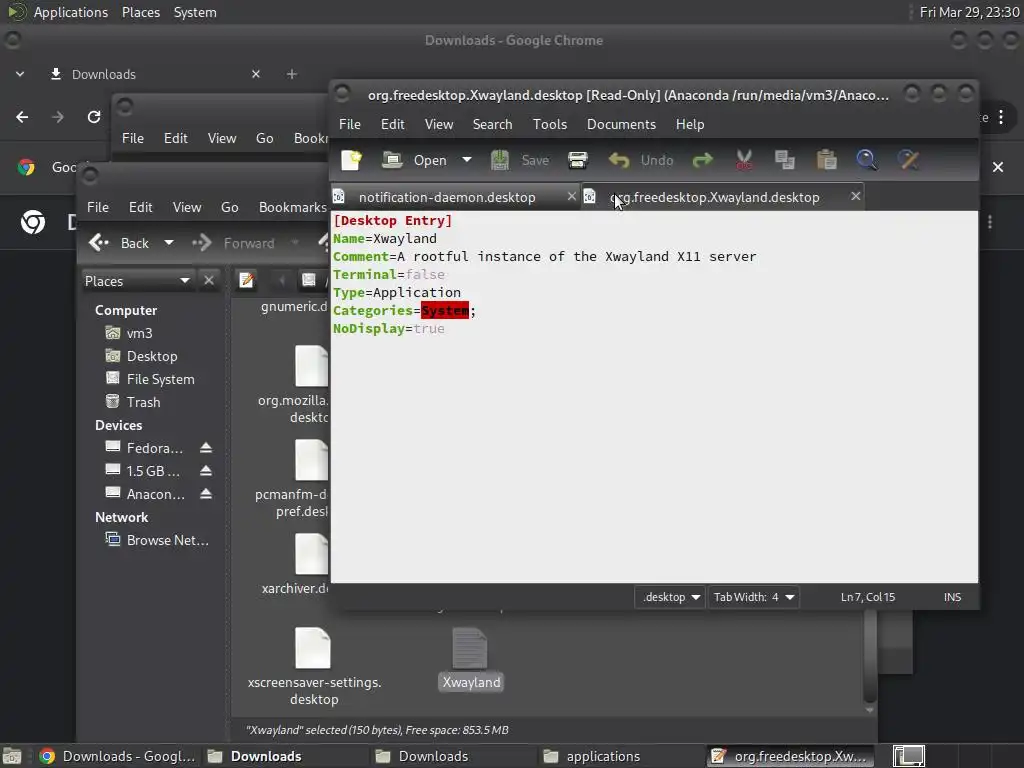Open the Places menu in top panel
1024x768 pixels.
coord(140,12)
